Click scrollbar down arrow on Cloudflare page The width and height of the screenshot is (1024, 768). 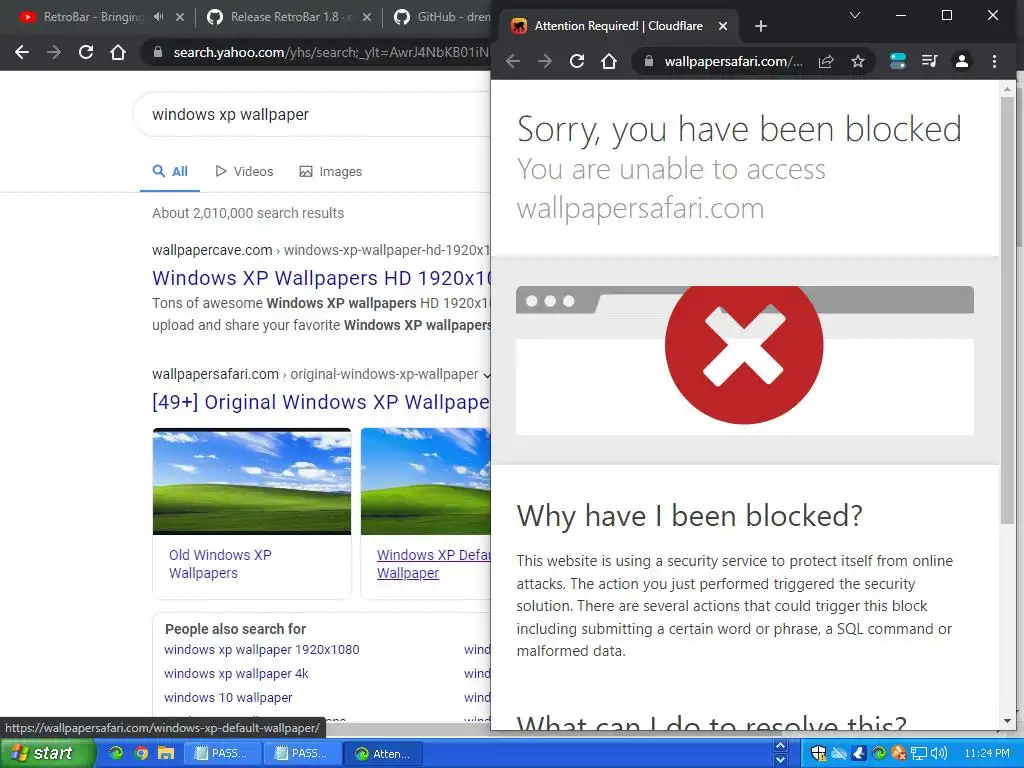(x=1007, y=722)
